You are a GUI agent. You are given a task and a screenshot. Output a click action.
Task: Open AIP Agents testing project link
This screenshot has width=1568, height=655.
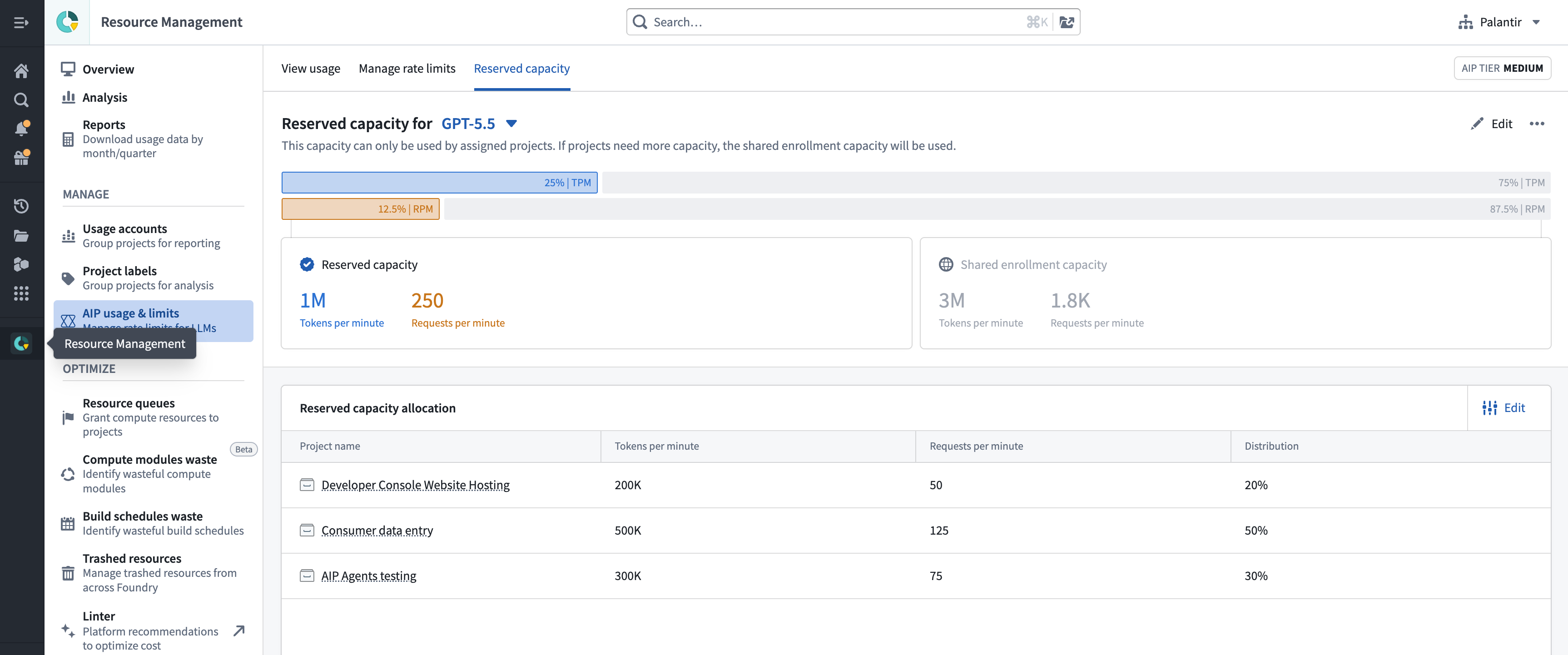(368, 576)
